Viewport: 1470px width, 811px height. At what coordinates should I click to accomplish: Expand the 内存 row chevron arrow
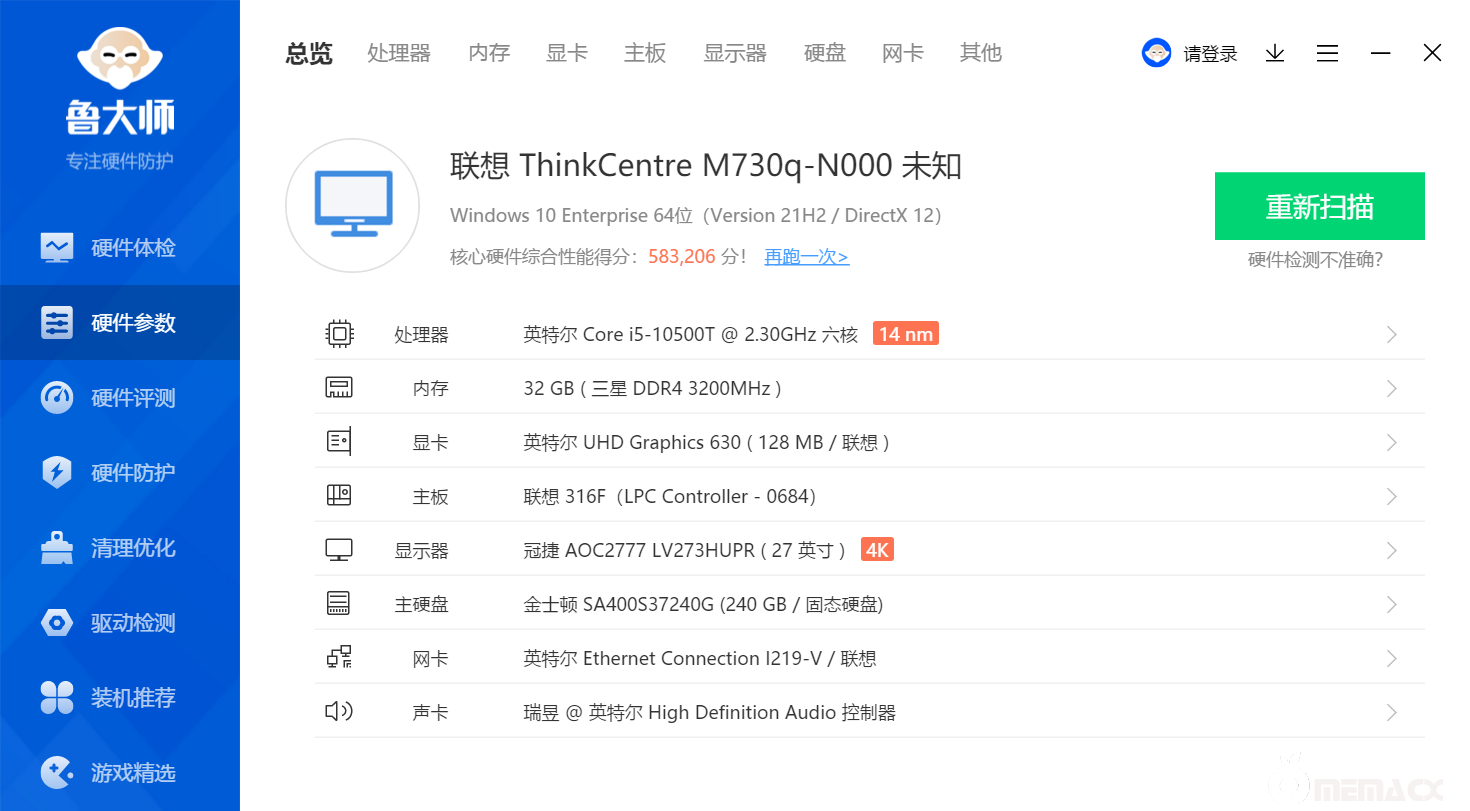click(x=1391, y=388)
